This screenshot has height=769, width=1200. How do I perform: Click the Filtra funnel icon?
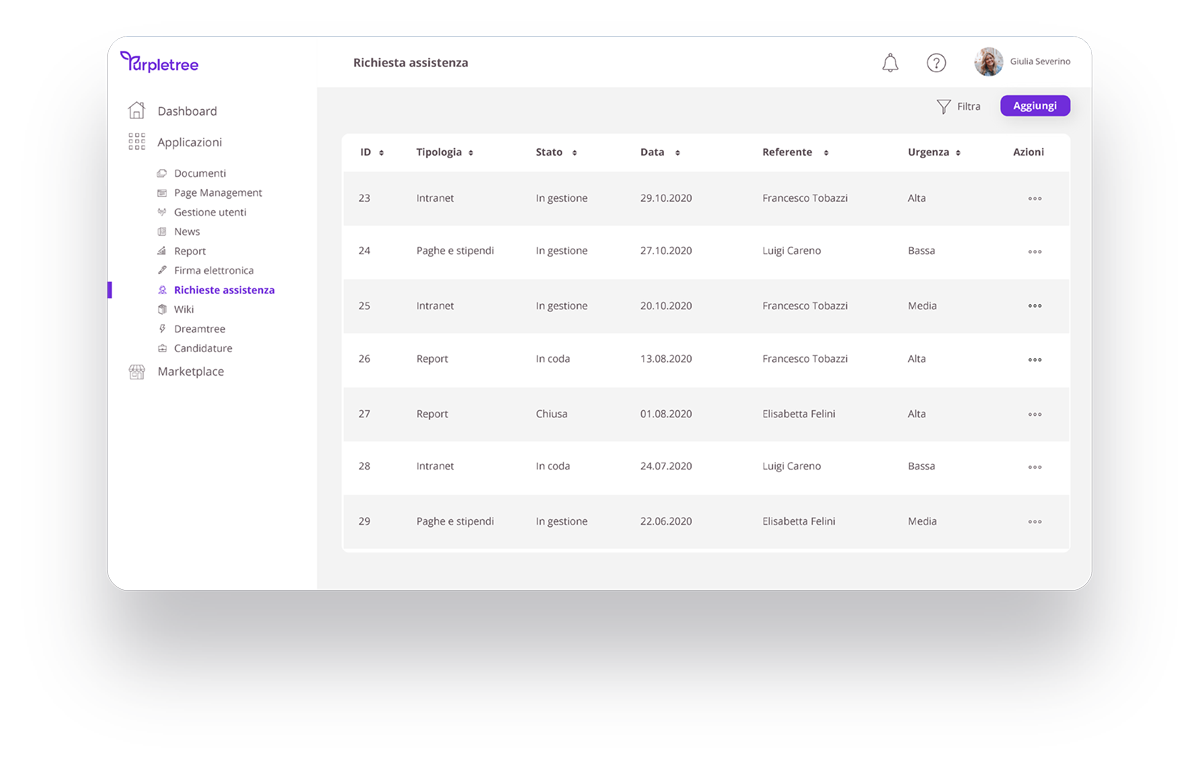[x=943, y=106]
